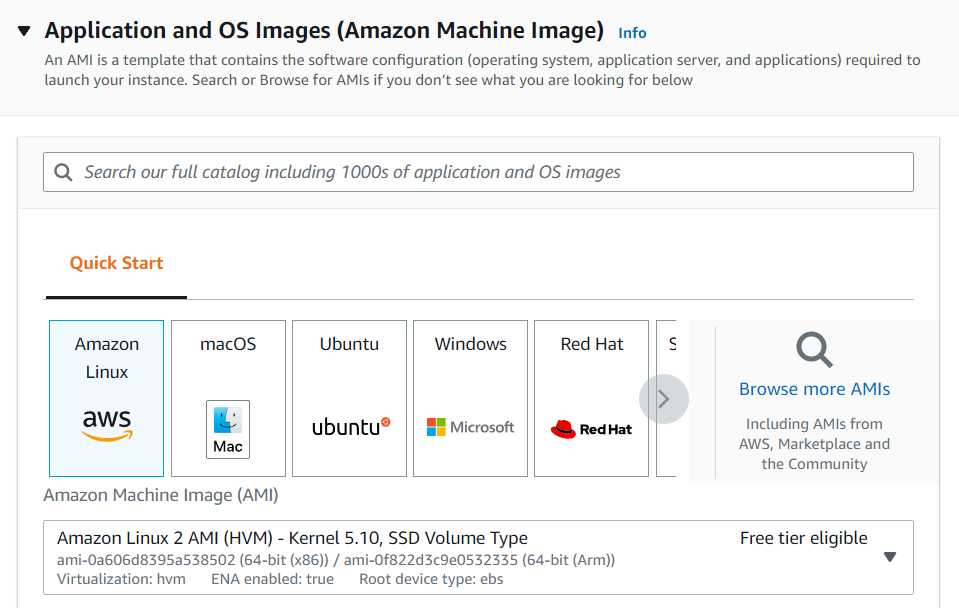This screenshot has width=959, height=608.
Task: Switch to the Quick Start tab
Action: click(x=116, y=263)
